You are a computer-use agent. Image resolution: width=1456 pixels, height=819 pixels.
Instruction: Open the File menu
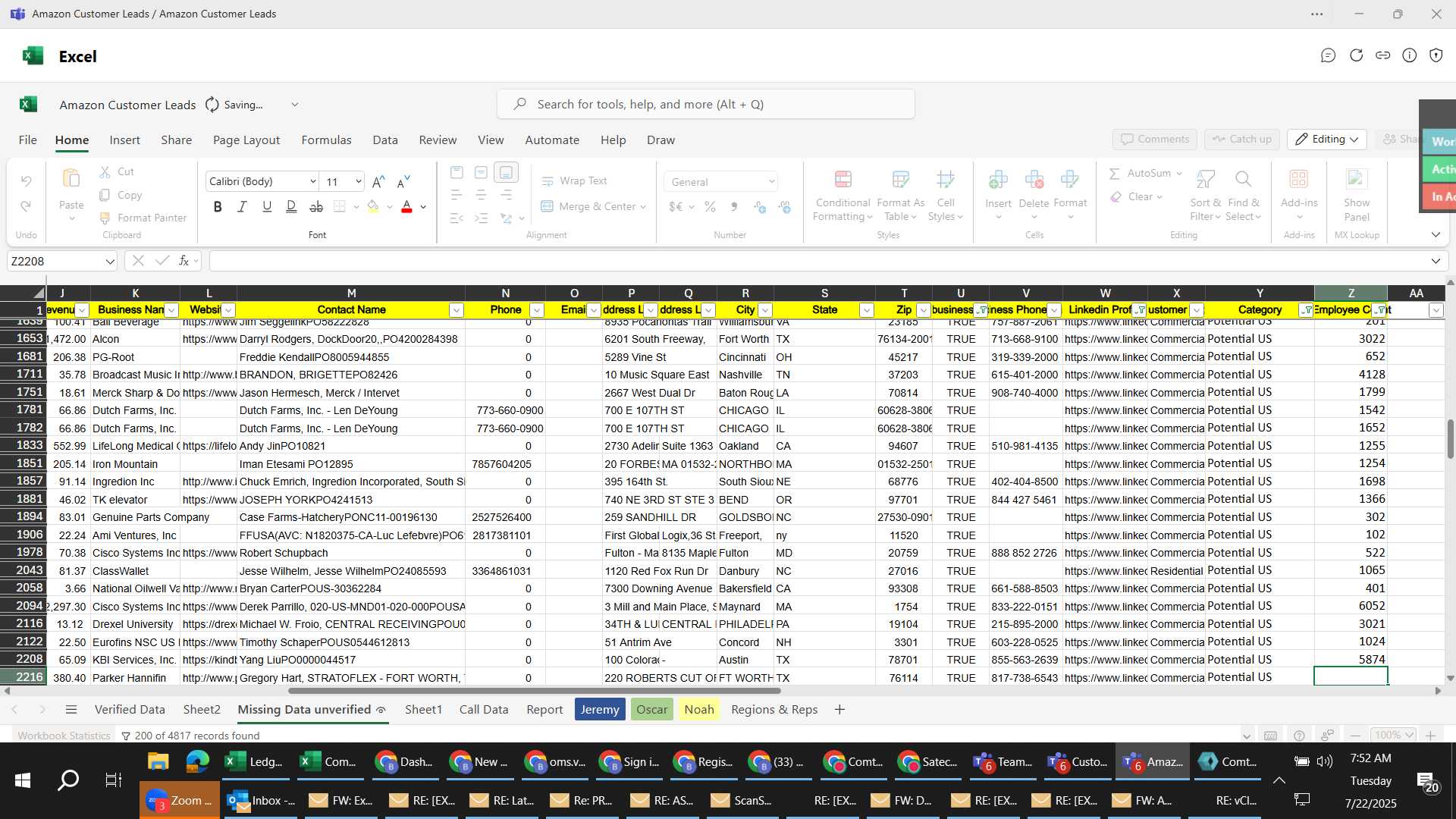tap(28, 140)
